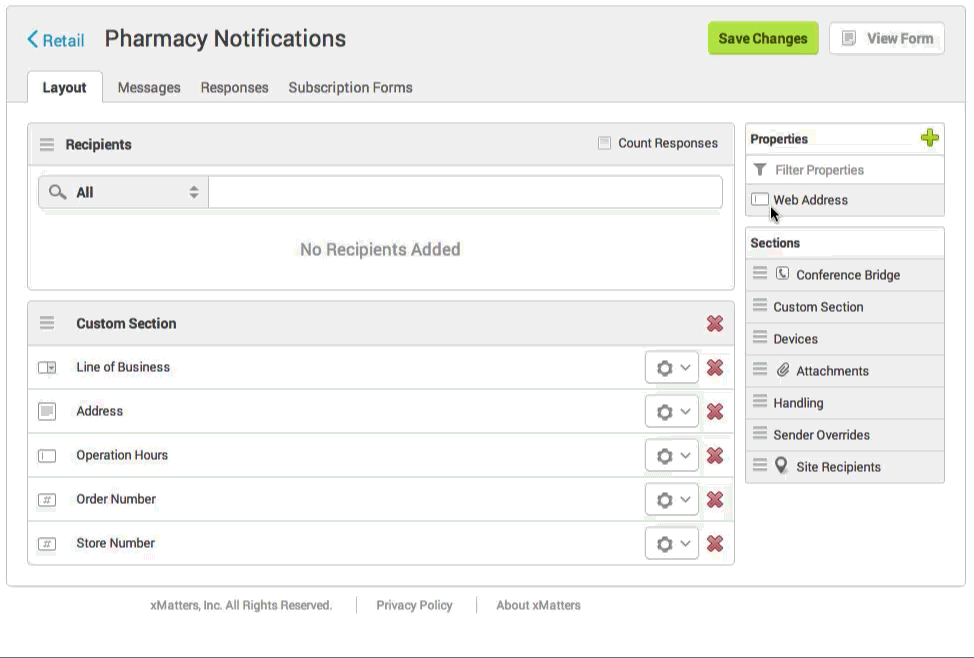Delete the Custom Section with the red X
The image size is (974, 658).
tap(716, 323)
